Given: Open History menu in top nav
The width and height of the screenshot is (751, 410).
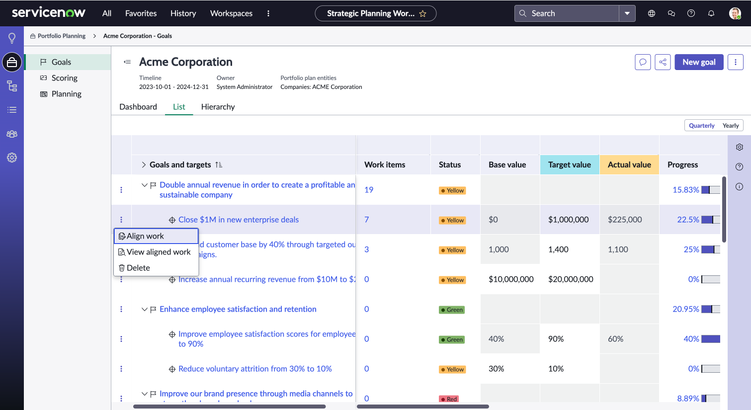Looking at the screenshot, I should [x=183, y=13].
